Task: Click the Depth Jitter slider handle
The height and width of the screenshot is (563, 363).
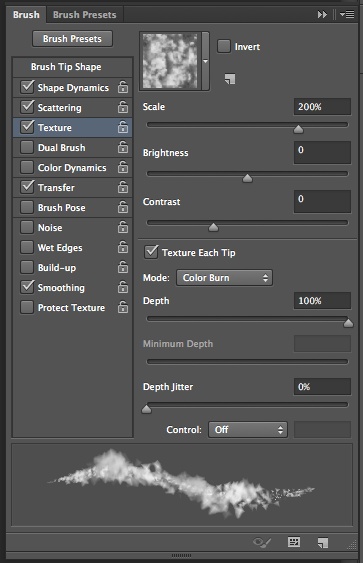Action: click(146, 409)
